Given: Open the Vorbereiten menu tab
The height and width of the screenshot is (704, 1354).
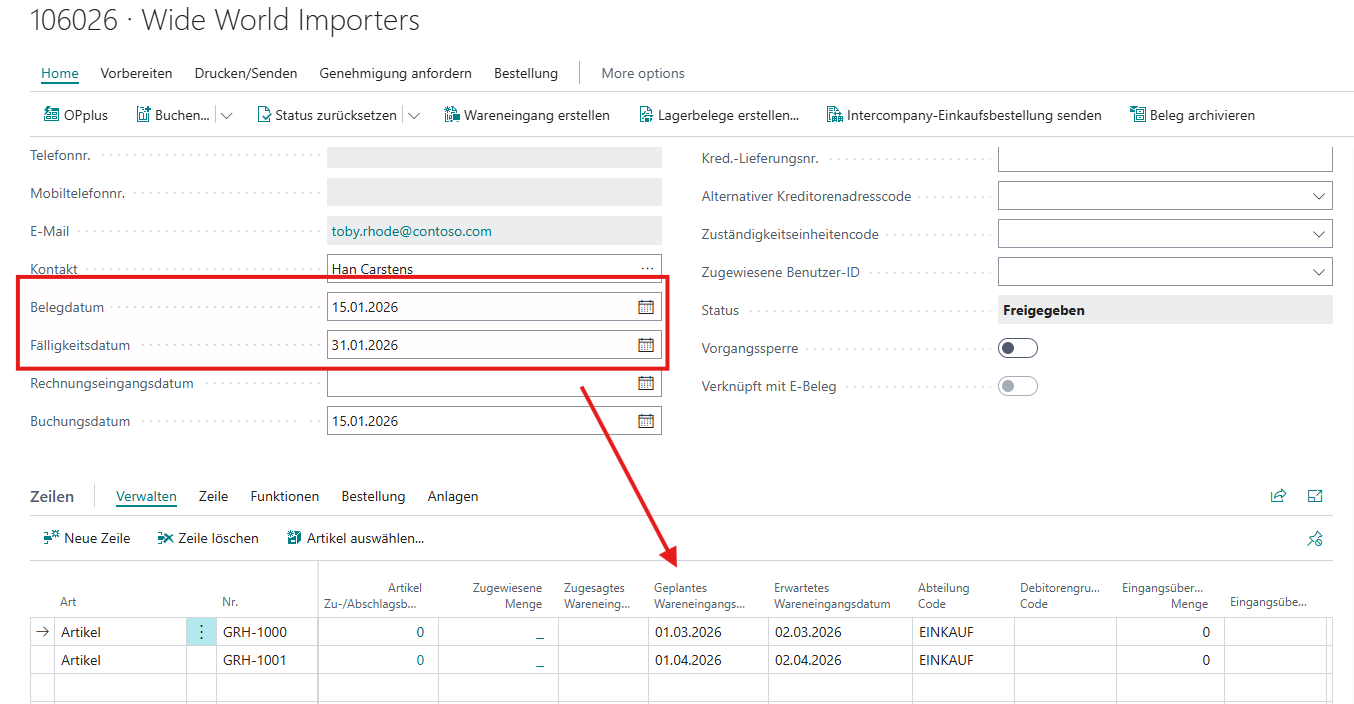Looking at the screenshot, I should click(136, 73).
